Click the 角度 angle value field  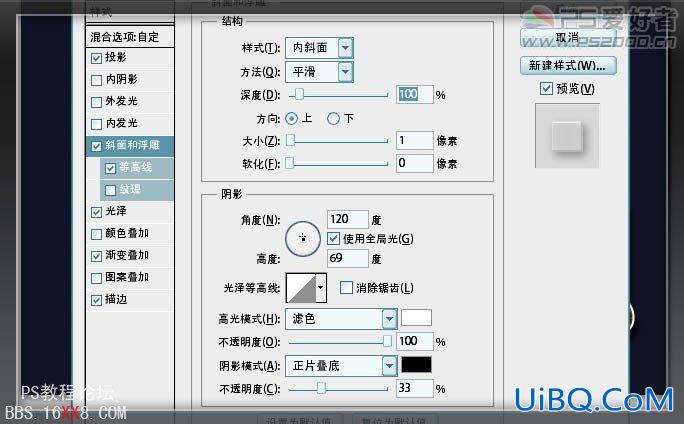tap(348, 219)
